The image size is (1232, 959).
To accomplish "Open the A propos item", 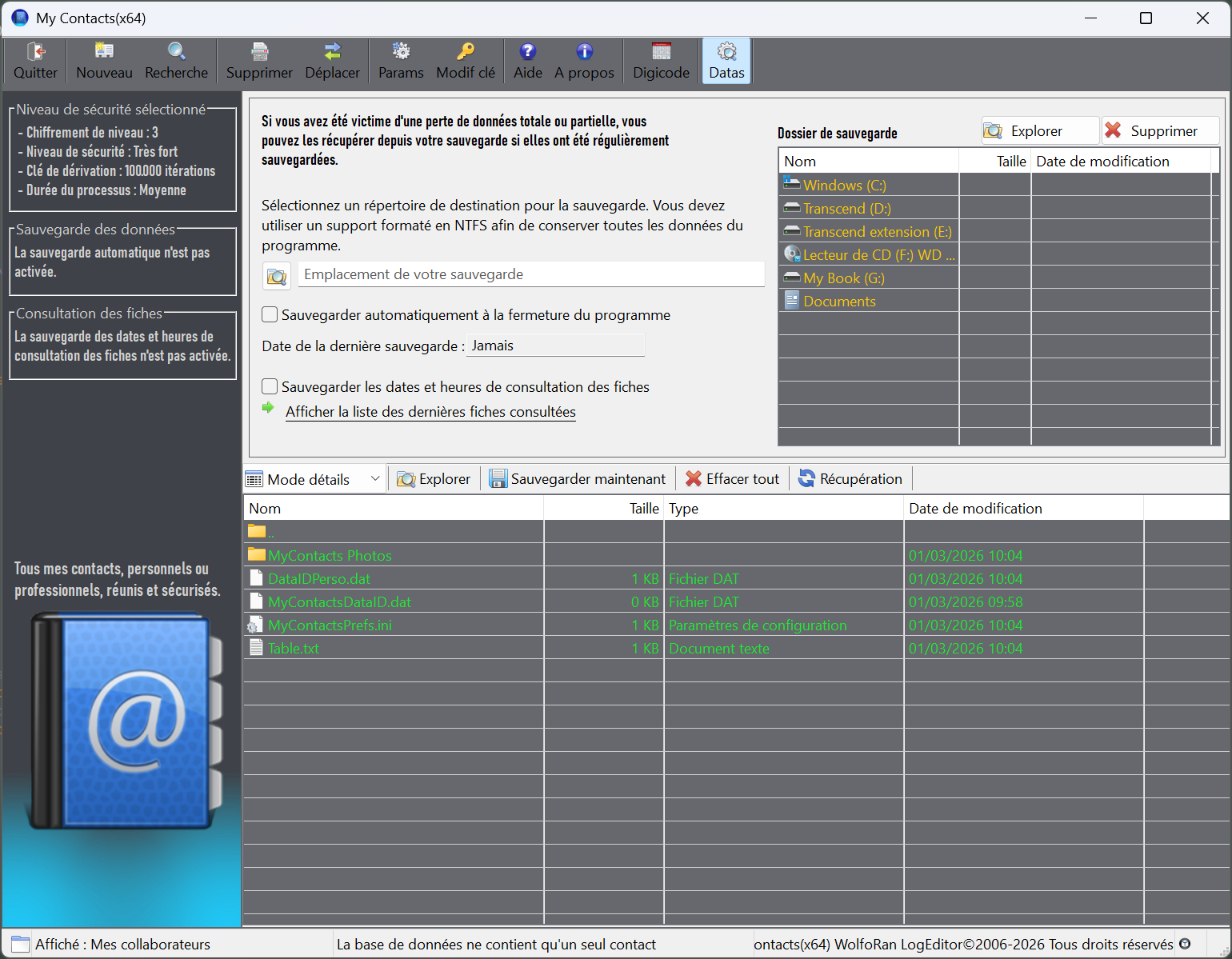I will point(584,61).
